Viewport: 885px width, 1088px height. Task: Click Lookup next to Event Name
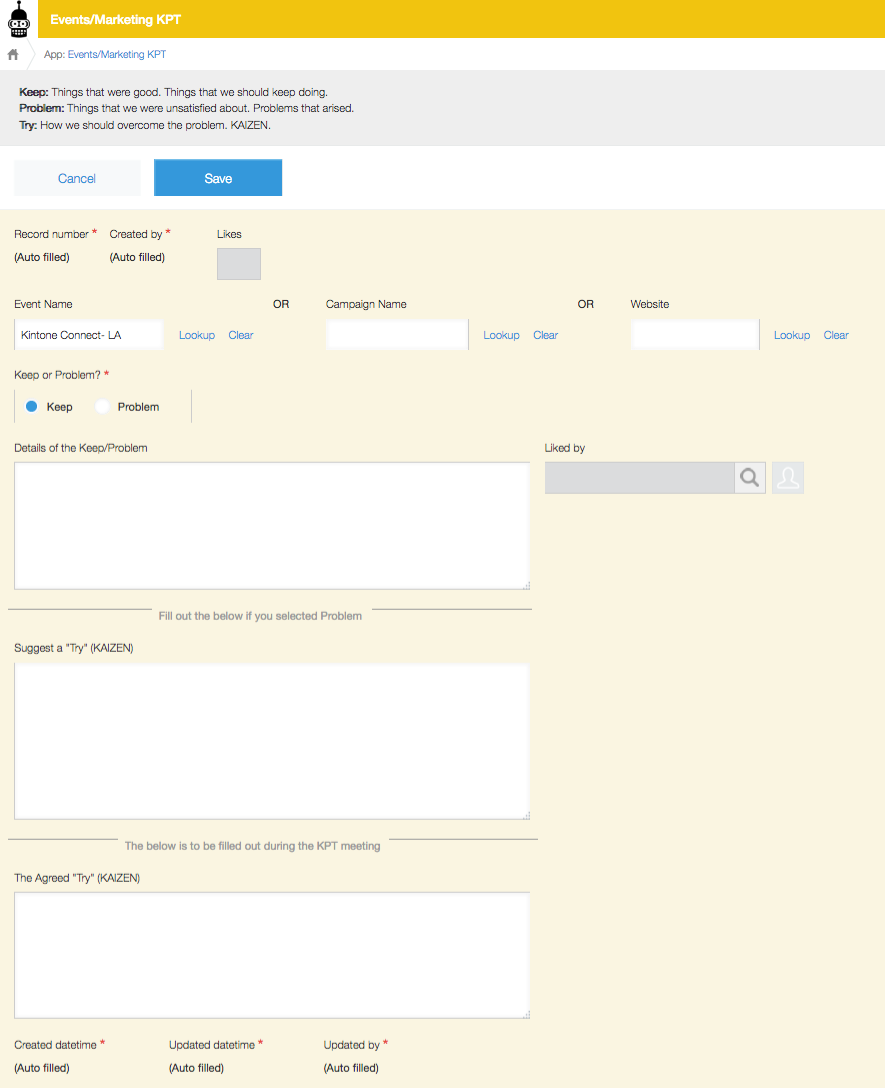click(x=197, y=335)
